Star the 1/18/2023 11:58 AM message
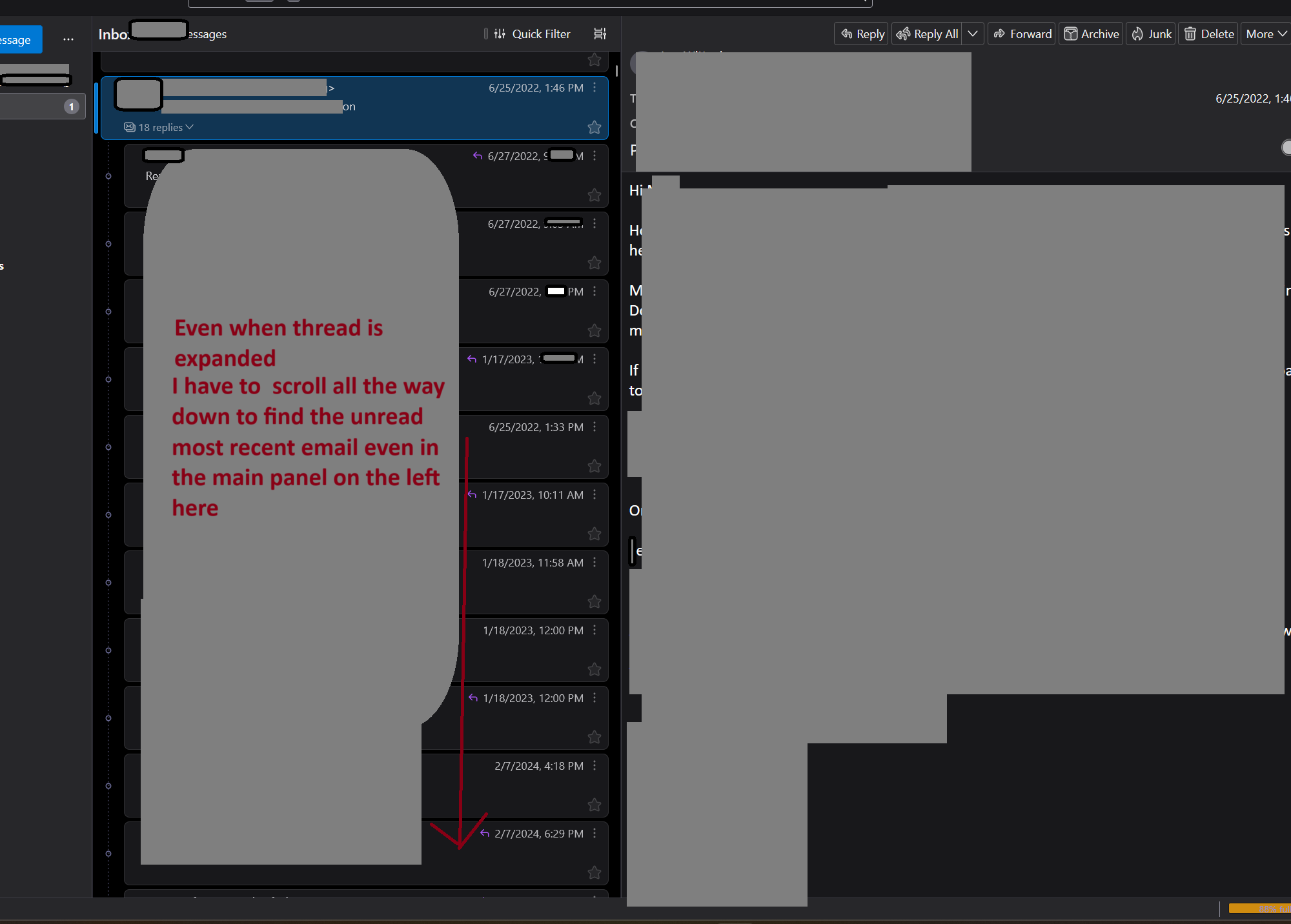This screenshot has width=1291, height=924. pyautogui.click(x=595, y=602)
